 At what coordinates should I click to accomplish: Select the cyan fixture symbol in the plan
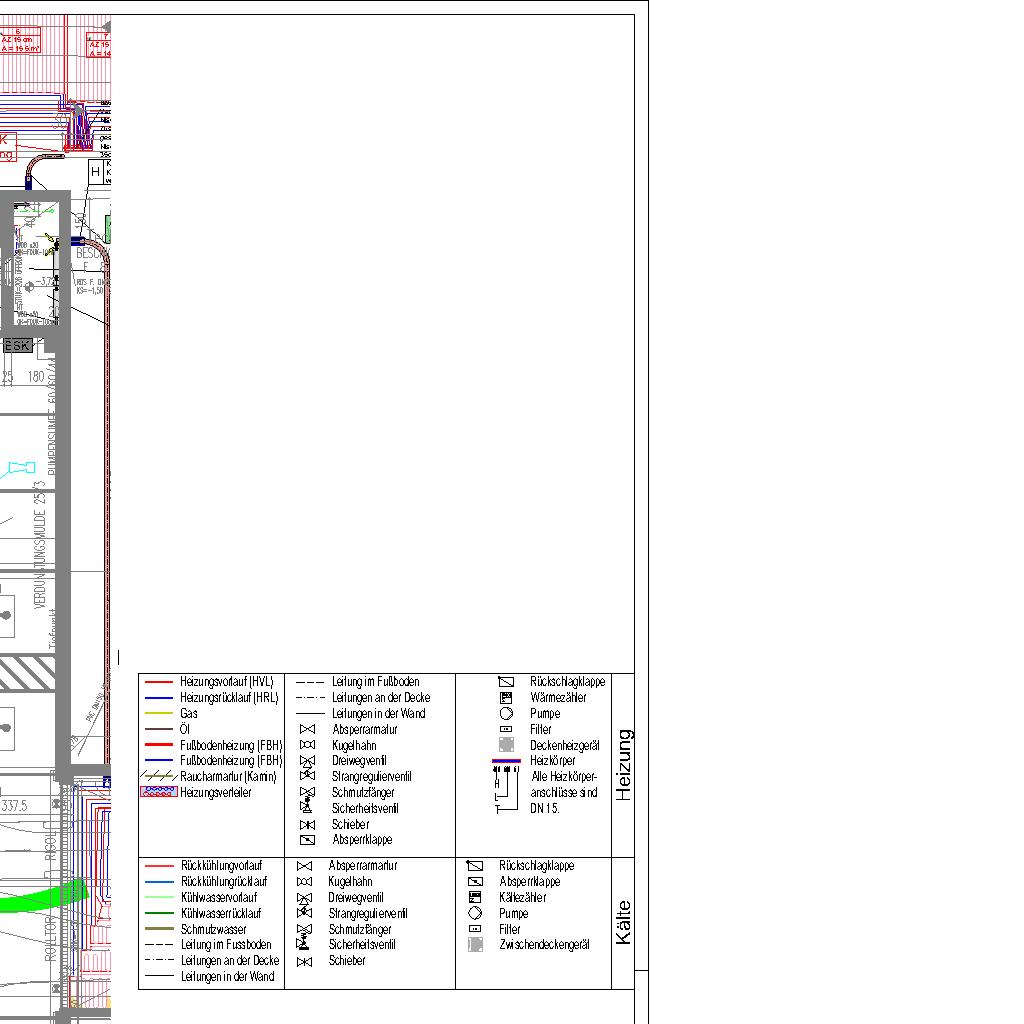pos(21,468)
